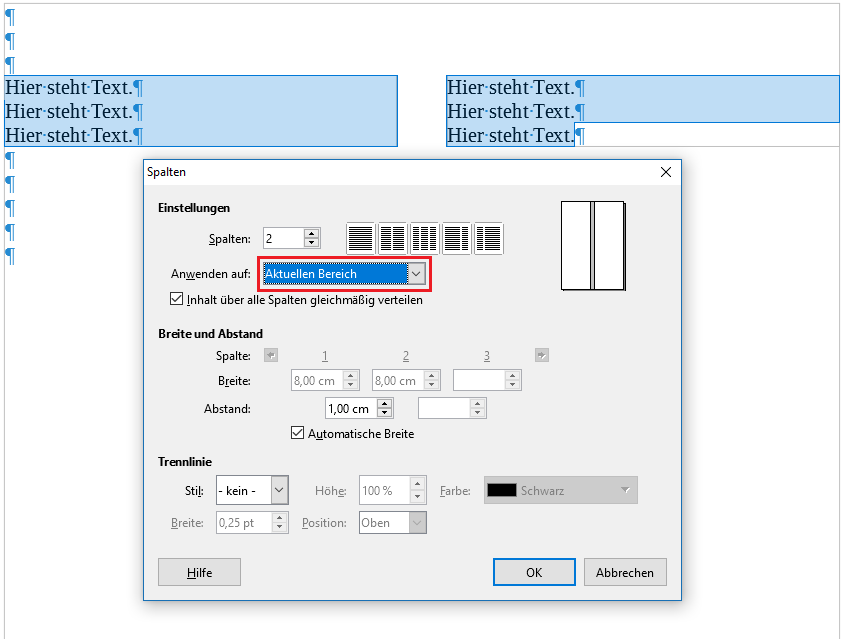845x639 pixels.
Task: Decrease the 1,00 cm Abstand value
Action: coord(384,413)
